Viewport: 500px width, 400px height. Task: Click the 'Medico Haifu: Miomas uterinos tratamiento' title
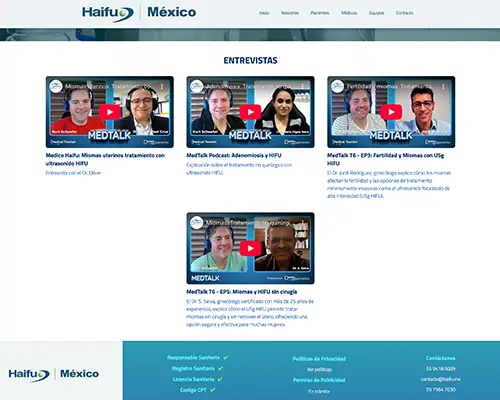(x=105, y=159)
